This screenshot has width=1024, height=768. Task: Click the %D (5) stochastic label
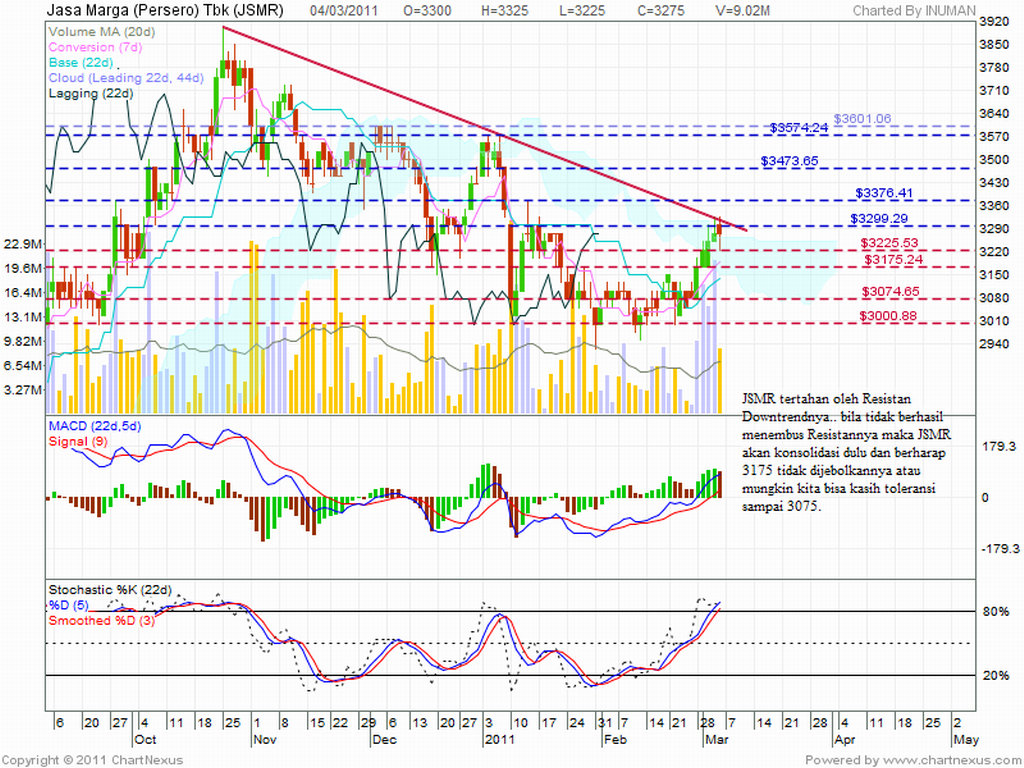[x=69, y=605]
